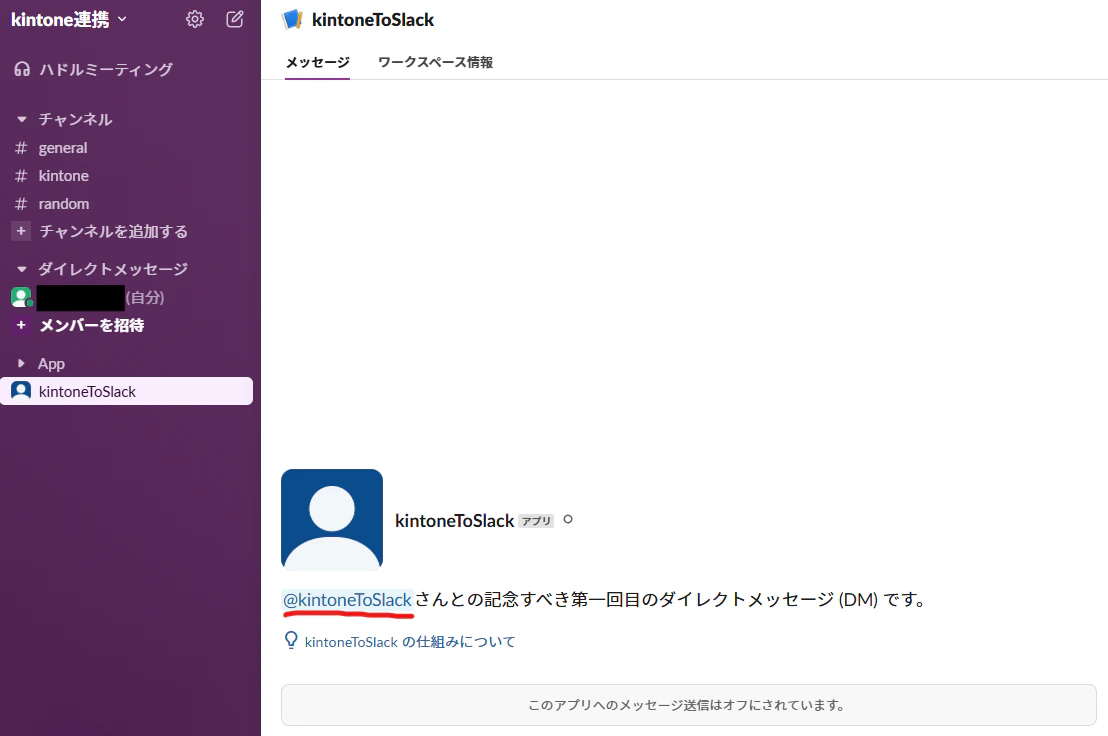Open the settings gear in sidebar header

(194, 19)
